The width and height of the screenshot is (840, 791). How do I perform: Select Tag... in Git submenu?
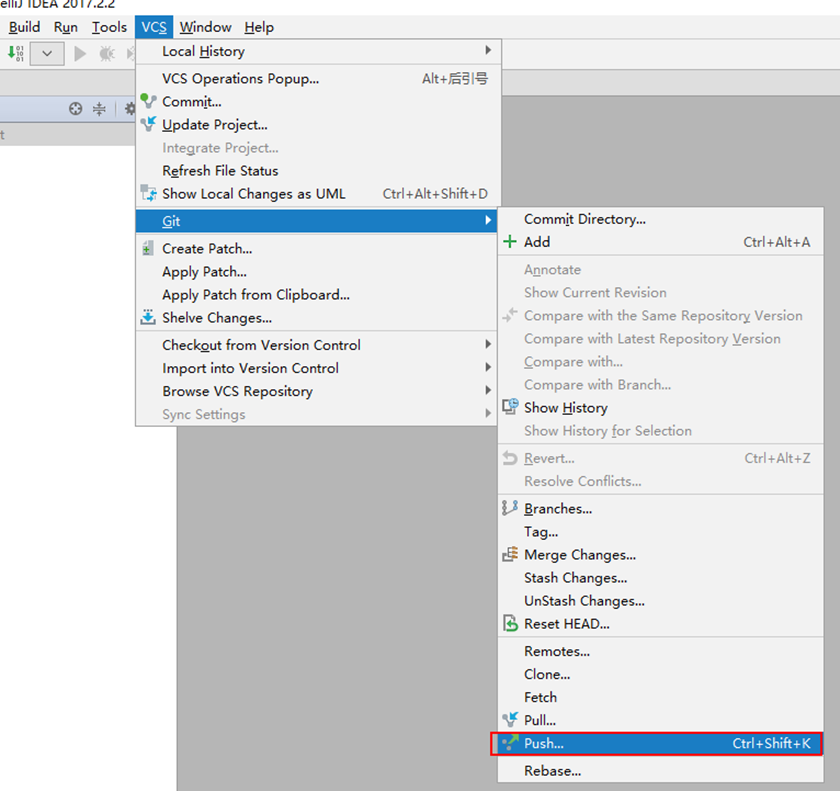pos(661,532)
